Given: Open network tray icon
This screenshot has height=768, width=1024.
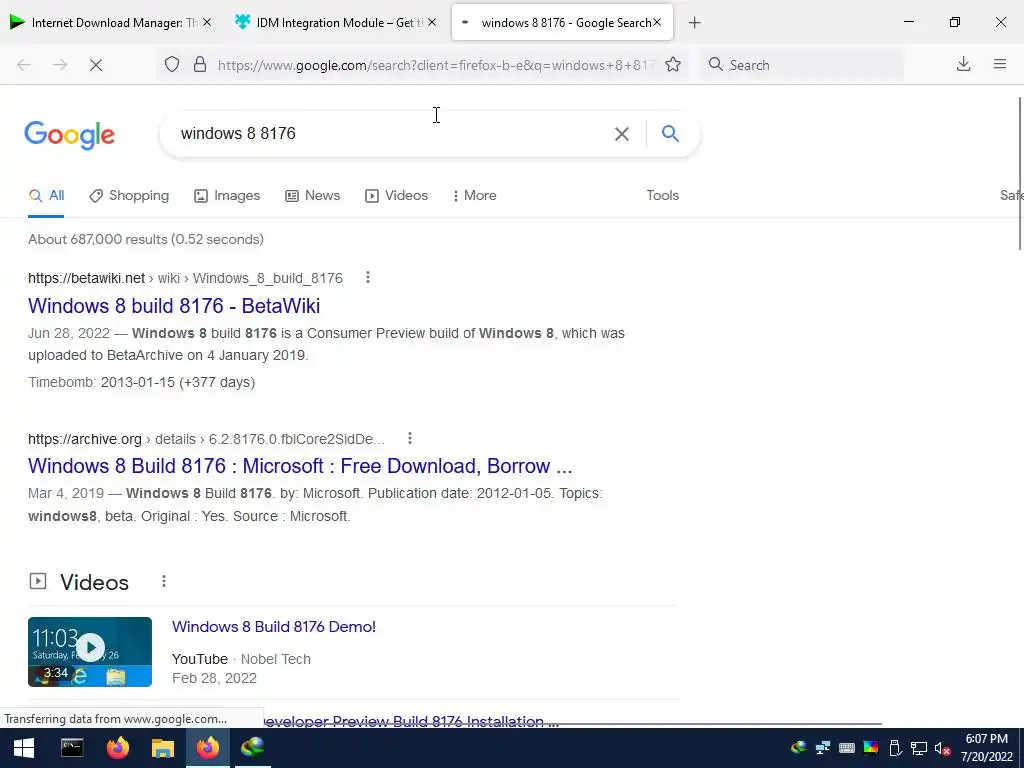Looking at the screenshot, I should (919, 748).
